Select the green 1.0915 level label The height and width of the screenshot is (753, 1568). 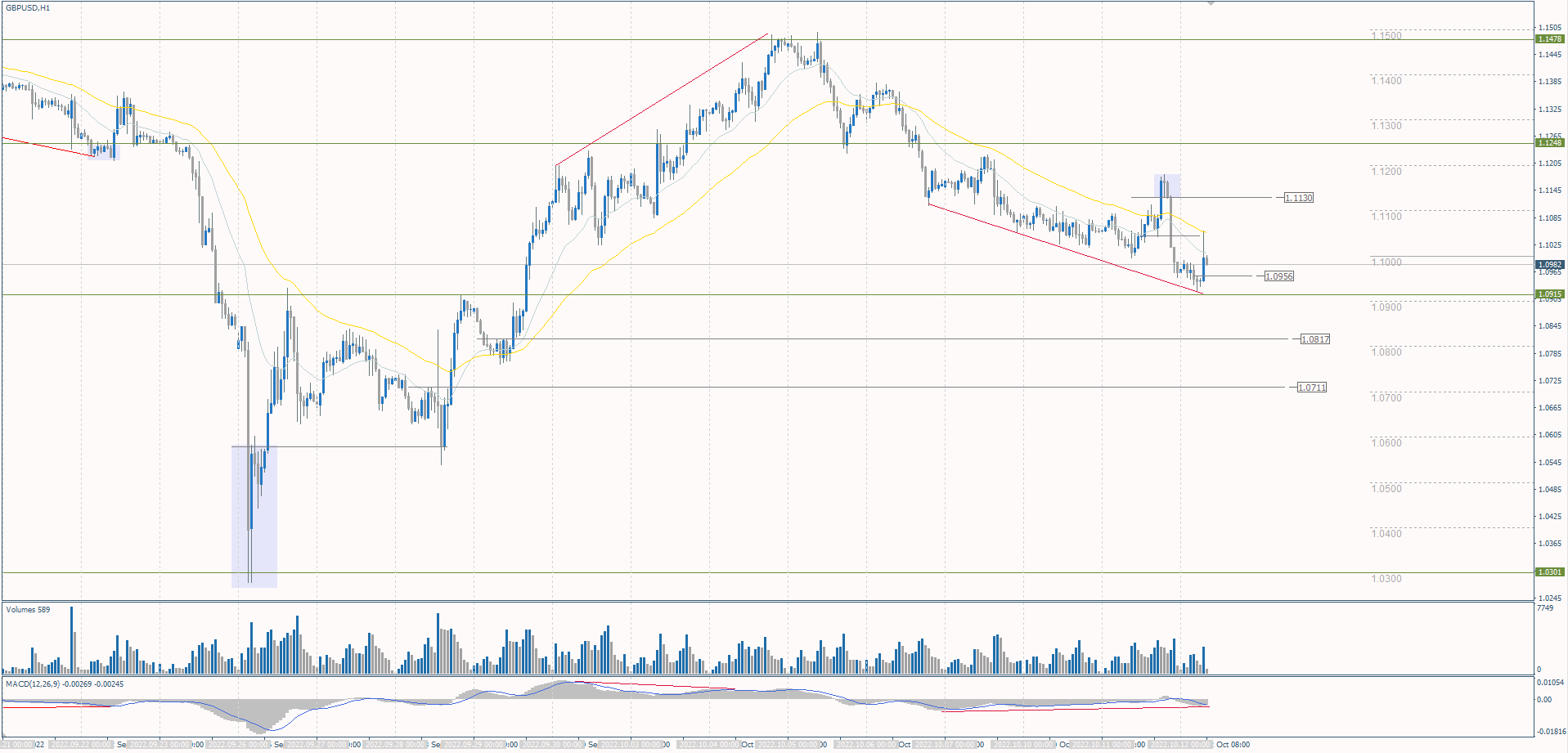[1550, 294]
